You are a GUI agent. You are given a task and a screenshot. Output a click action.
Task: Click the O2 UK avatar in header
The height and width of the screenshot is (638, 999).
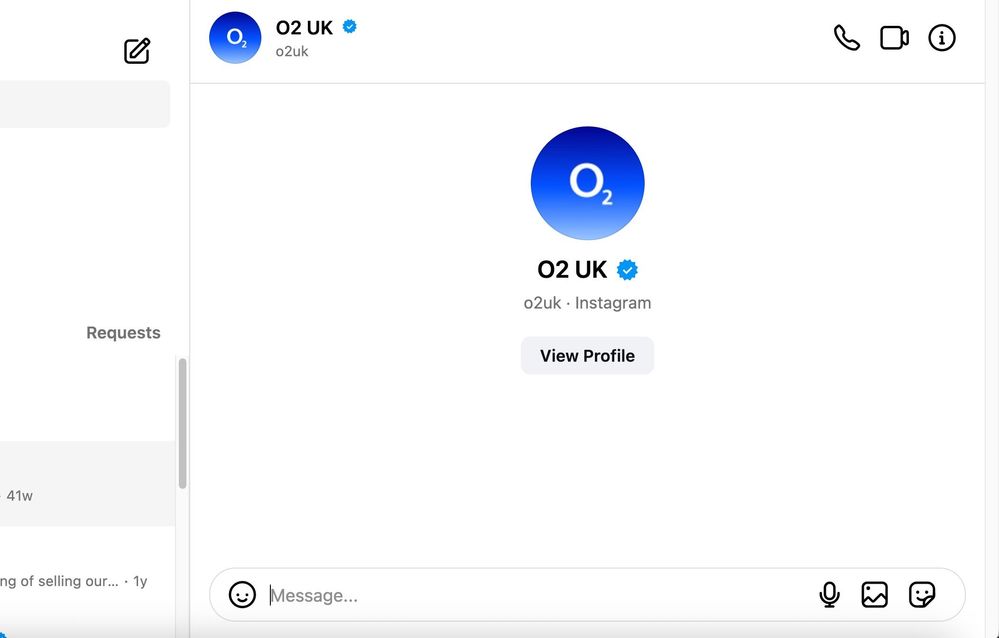tap(235, 38)
